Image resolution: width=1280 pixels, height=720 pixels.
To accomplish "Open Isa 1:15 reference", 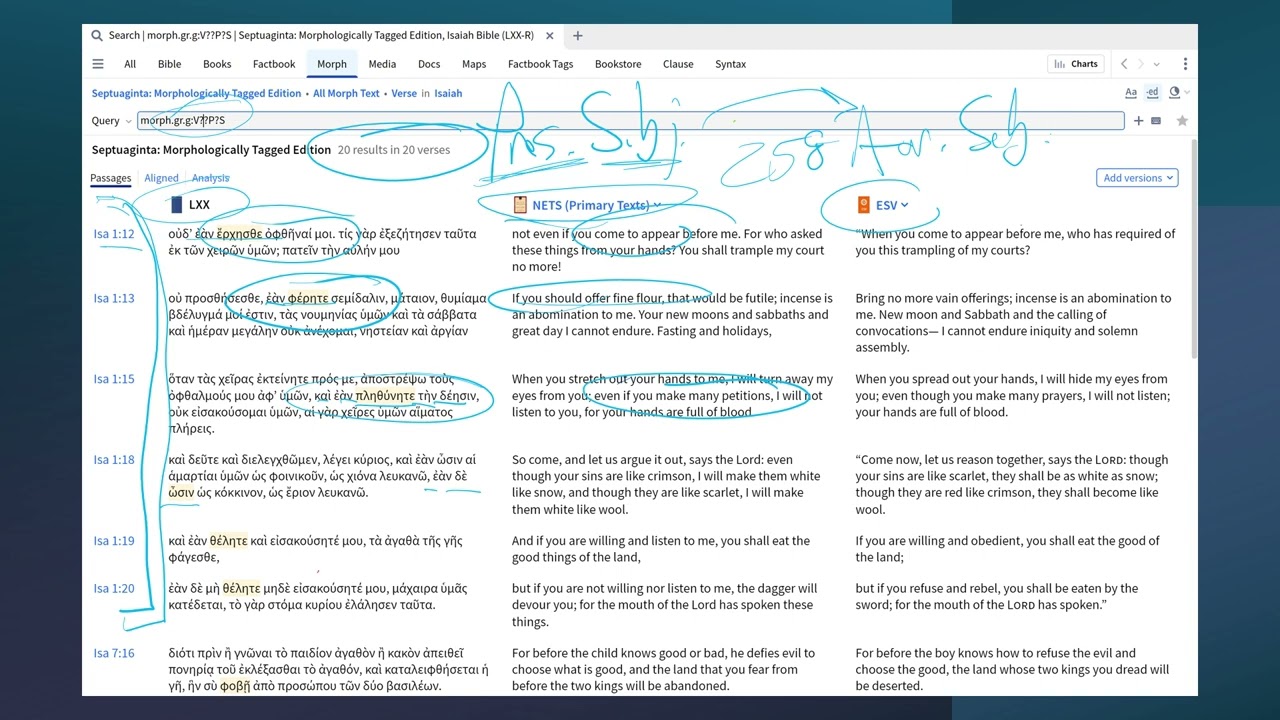I will click(x=114, y=379).
